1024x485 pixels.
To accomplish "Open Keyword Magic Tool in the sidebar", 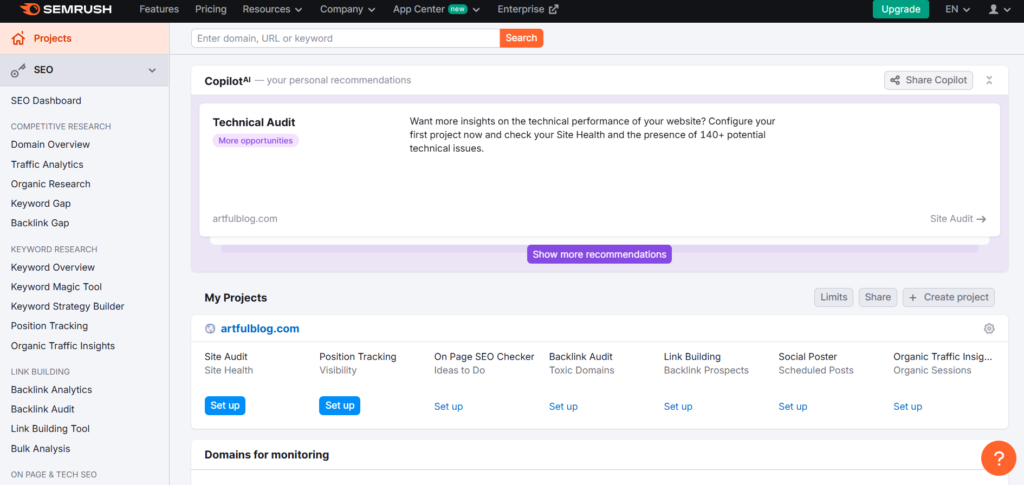I will (56, 287).
